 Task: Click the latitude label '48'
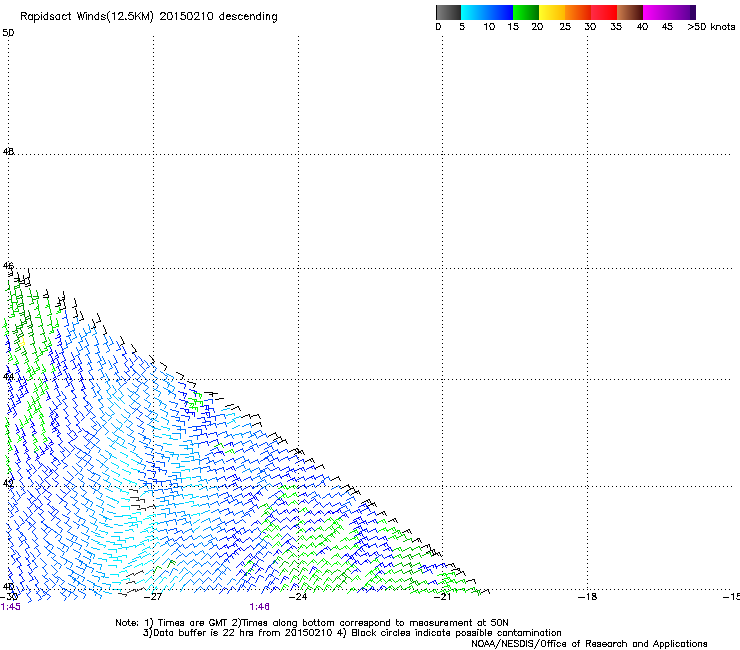[x=8, y=152]
